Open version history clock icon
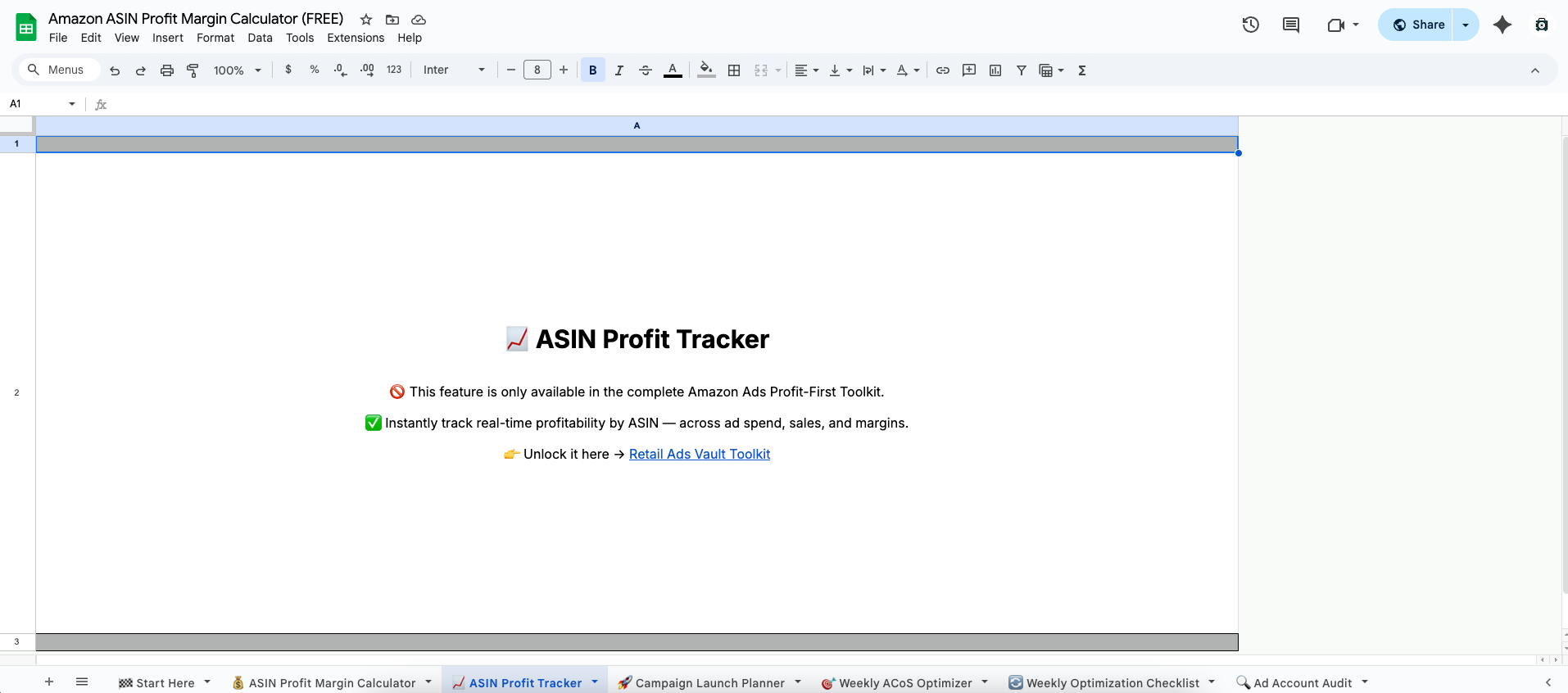Image resolution: width=1568 pixels, height=693 pixels. pyautogui.click(x=1250, y=25)
